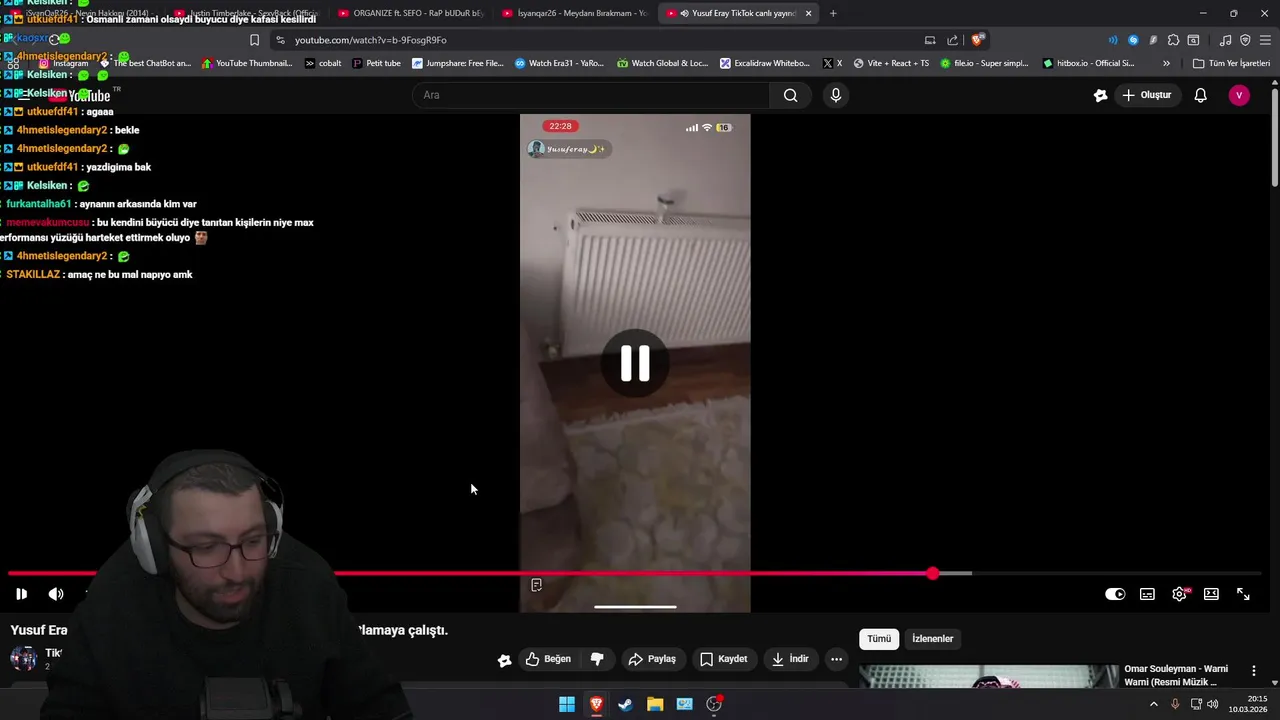Open Steam from the taskbar
This screenshot has width=1280, height=720.
pyautogui.click(x=625, y=704)
